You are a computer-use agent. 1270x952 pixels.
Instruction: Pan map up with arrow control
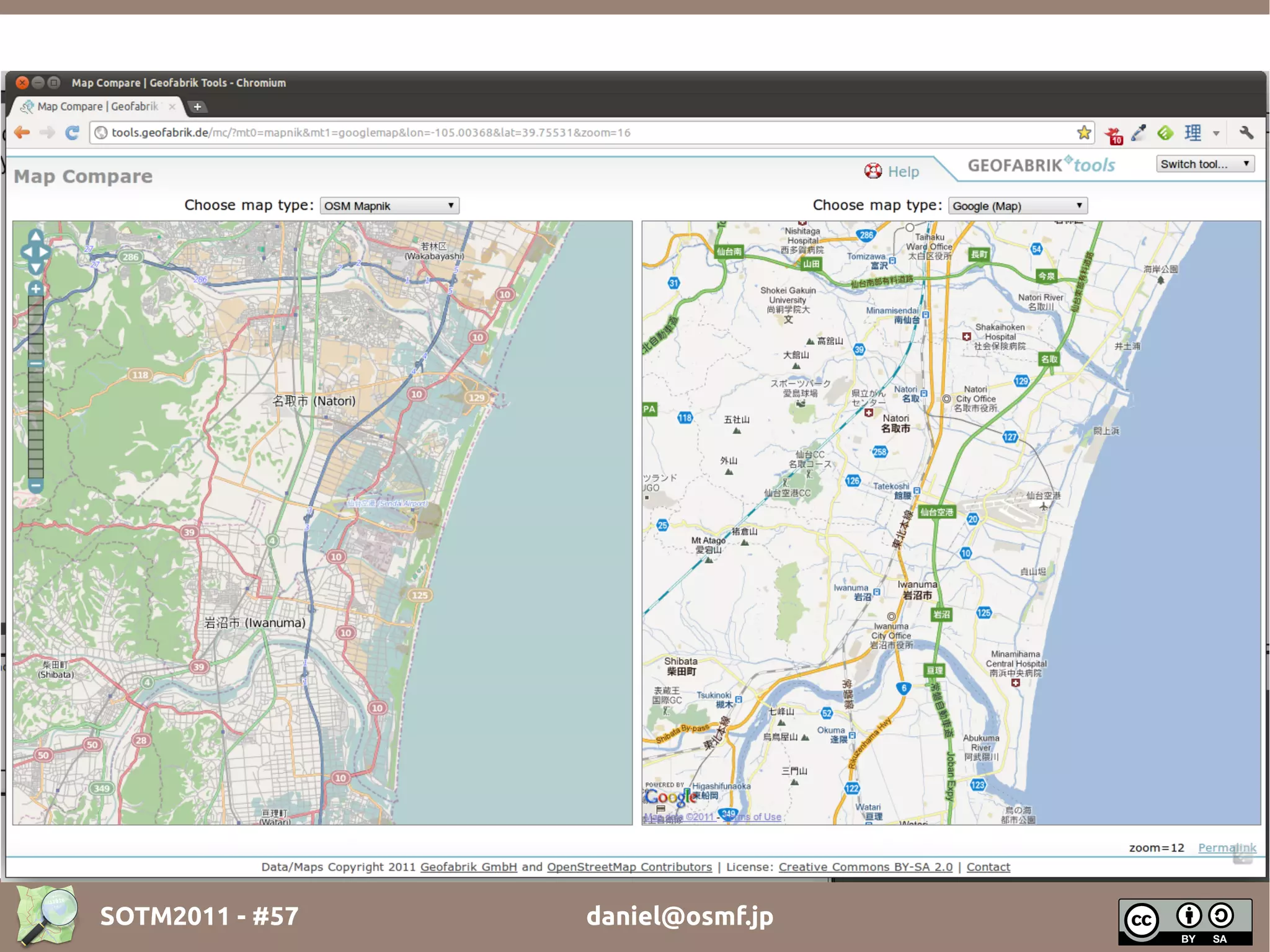pyautogui.click(x=36, y=236)
